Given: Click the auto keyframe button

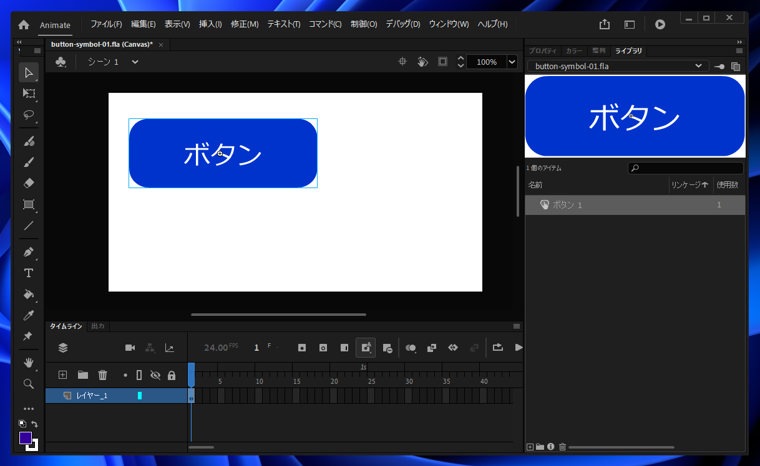Looking at the screenshot, I should coord(366,348).
